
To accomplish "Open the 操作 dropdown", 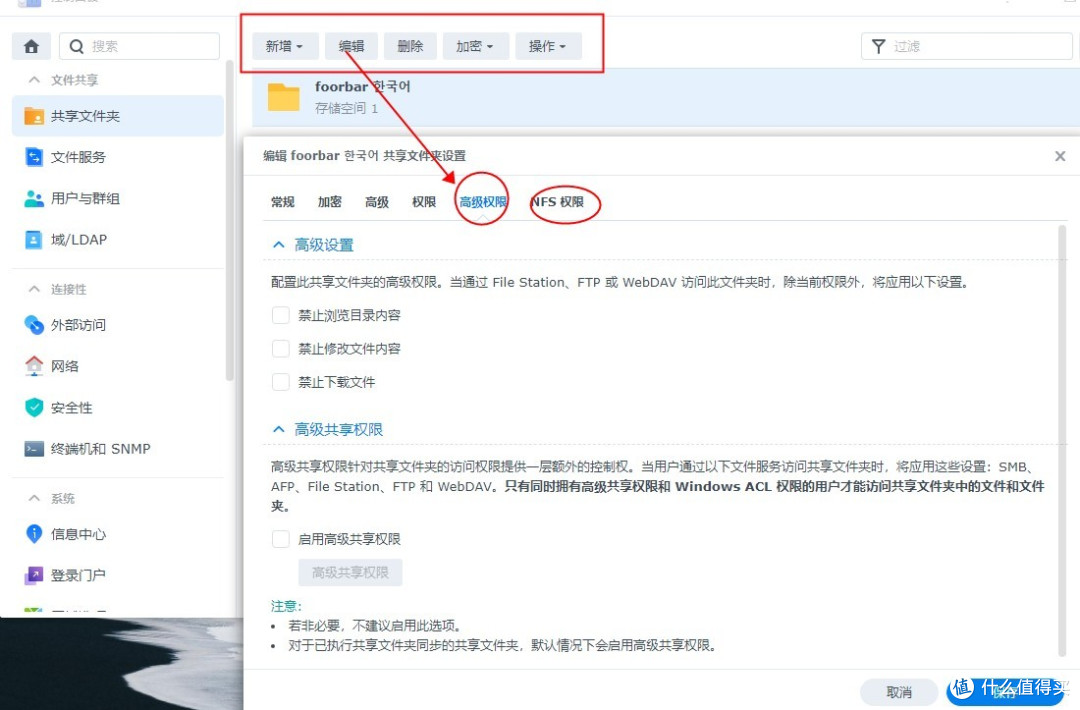I will click(x=547, y=45).
